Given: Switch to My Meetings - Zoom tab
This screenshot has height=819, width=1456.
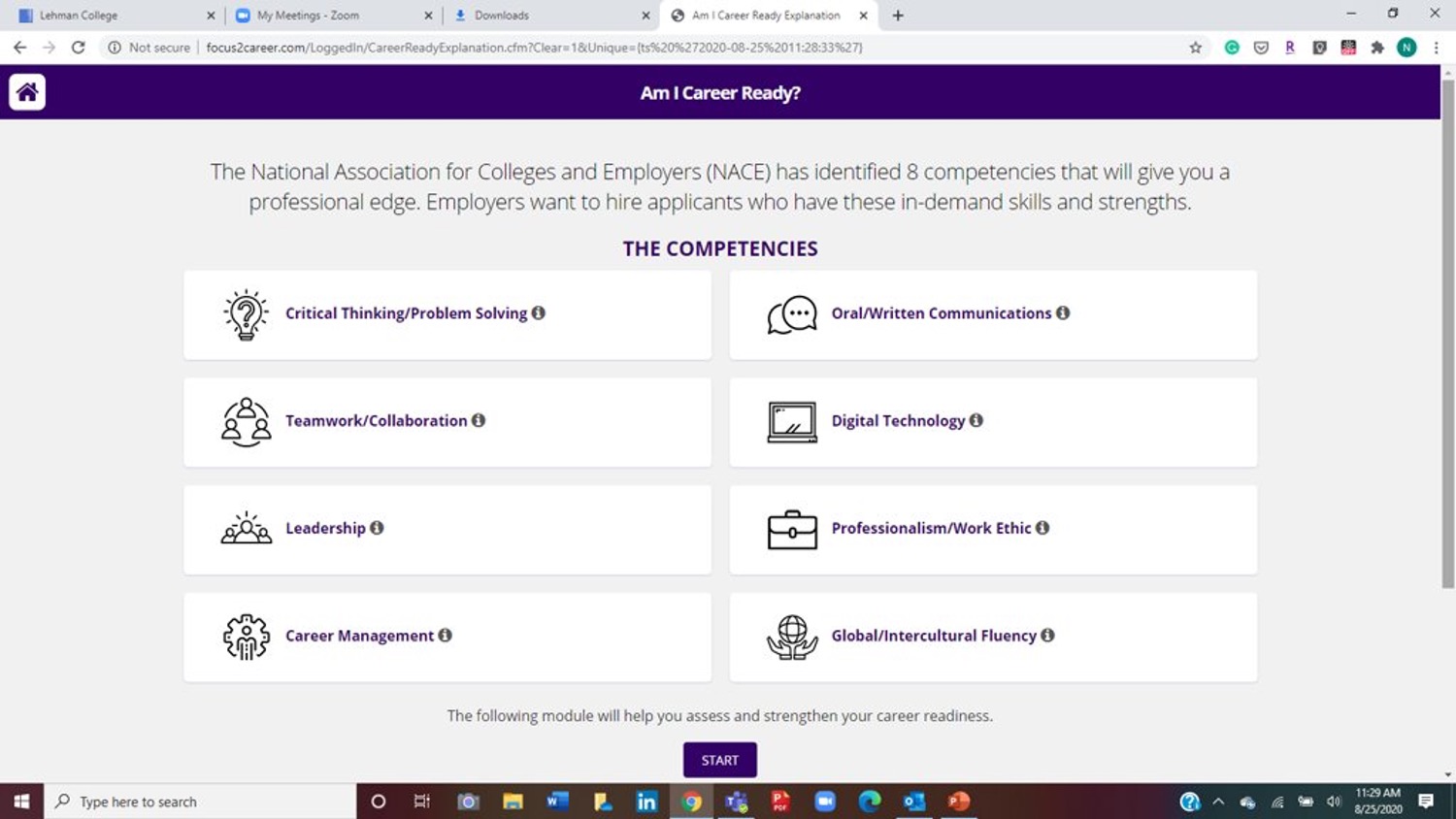Looking at the screenshot, I should (330, 16).
